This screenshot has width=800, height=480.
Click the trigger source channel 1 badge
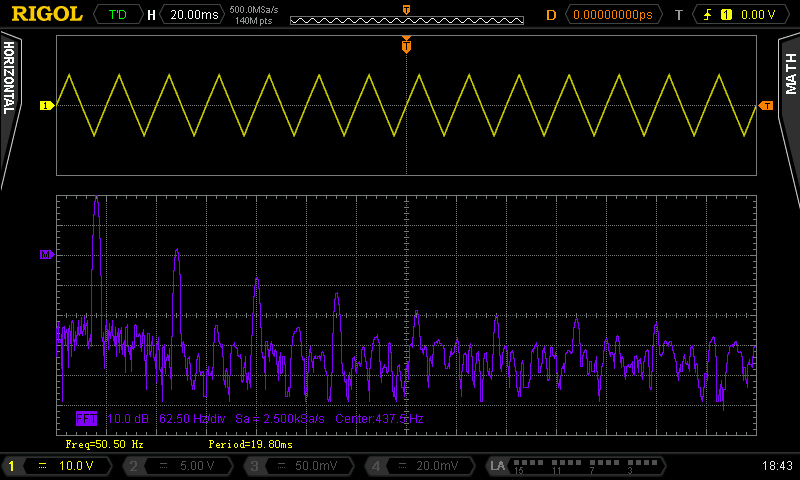tap(726, 14)
